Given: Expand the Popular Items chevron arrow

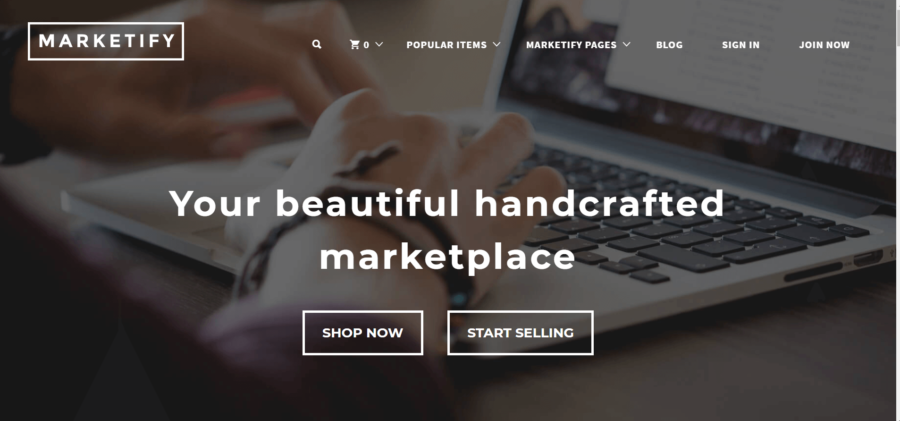Looking at the screenshot, I should pos(496,44).
